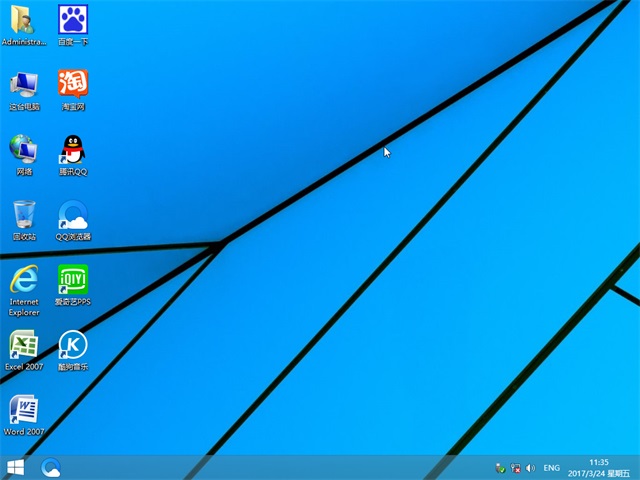Open the network status tray icon
Screen dimensions: 640x480
(x=515, y=467)
